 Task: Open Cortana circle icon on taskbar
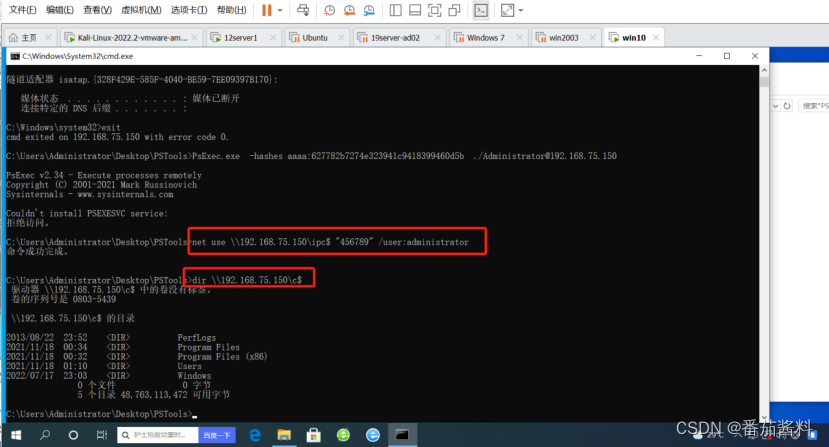pos(73,435)
